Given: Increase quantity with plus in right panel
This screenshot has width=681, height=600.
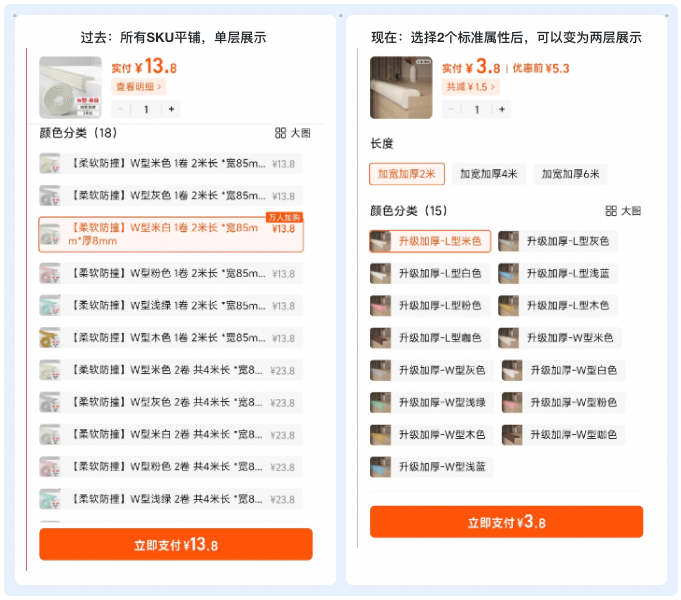Looking at the screenshot, I should pyautogui.click(x=502, y=109).
